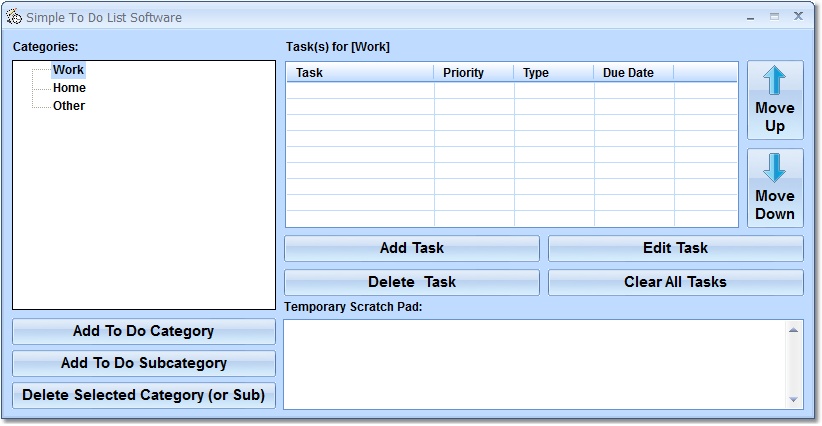This screenshot has height=426, width=822.
Task: Click the application icon in title bar
Action: click(x=14, y=17)
